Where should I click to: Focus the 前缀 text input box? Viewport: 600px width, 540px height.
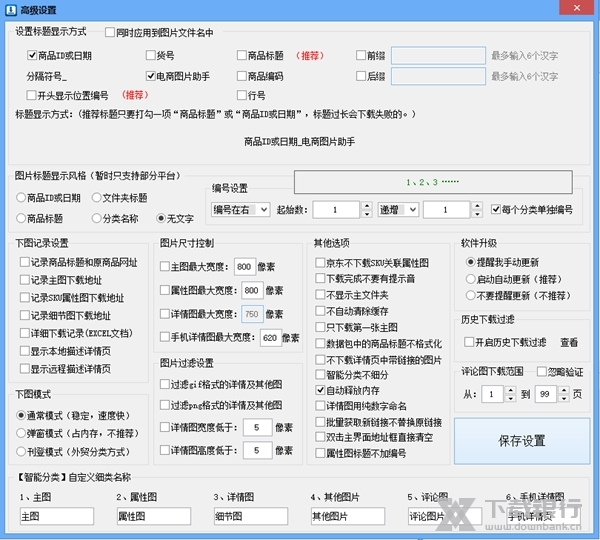[x=438, y=56]
